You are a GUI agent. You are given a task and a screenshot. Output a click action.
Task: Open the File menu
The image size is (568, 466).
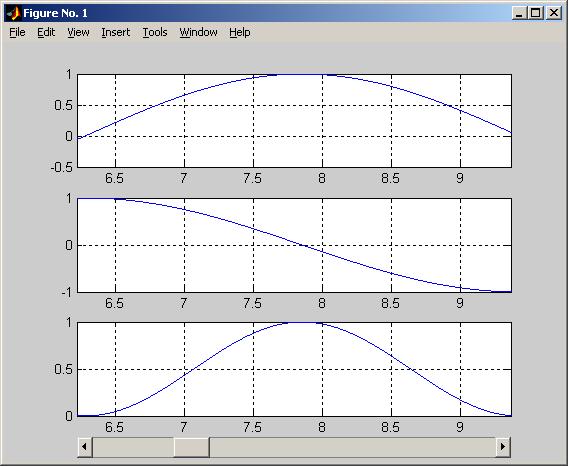pos(17,32)
